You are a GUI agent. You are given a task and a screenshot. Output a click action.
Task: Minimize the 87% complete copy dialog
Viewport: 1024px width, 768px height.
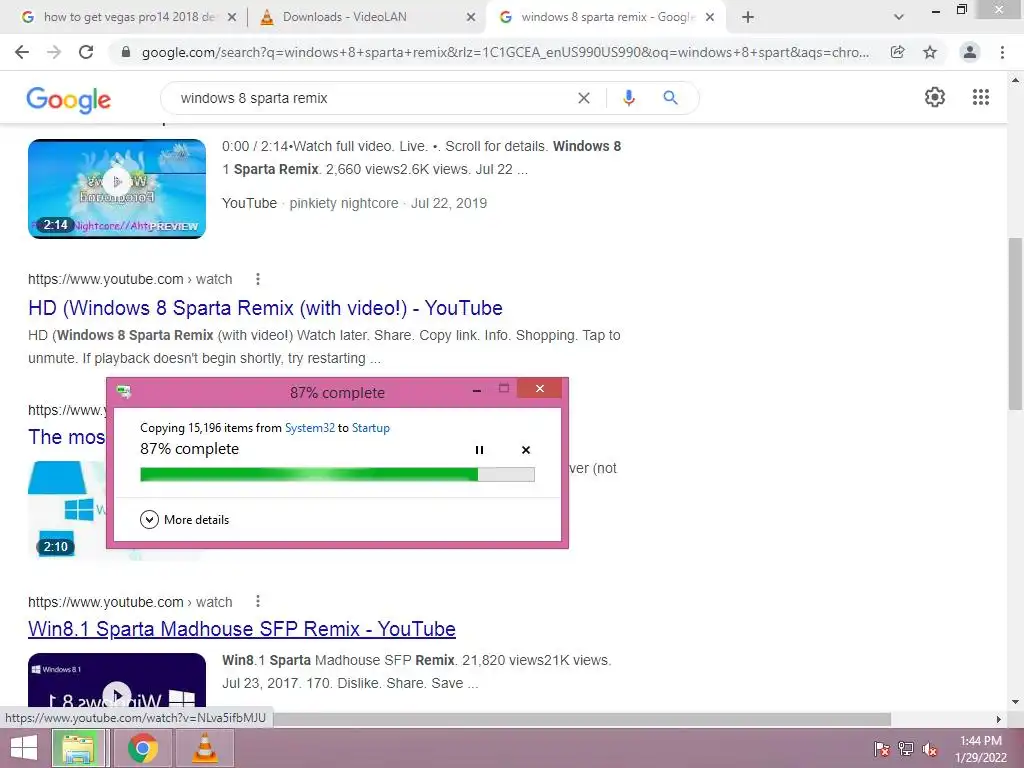[477, 389]
